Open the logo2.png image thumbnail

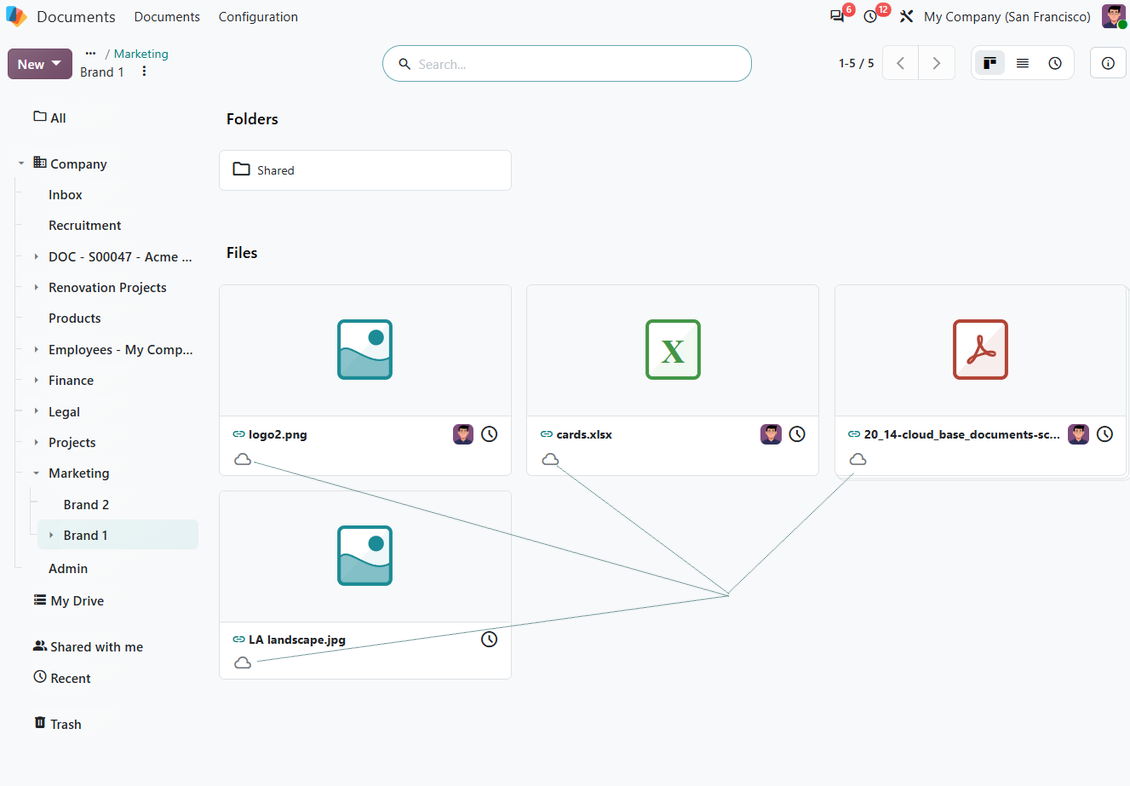point(365,349)
